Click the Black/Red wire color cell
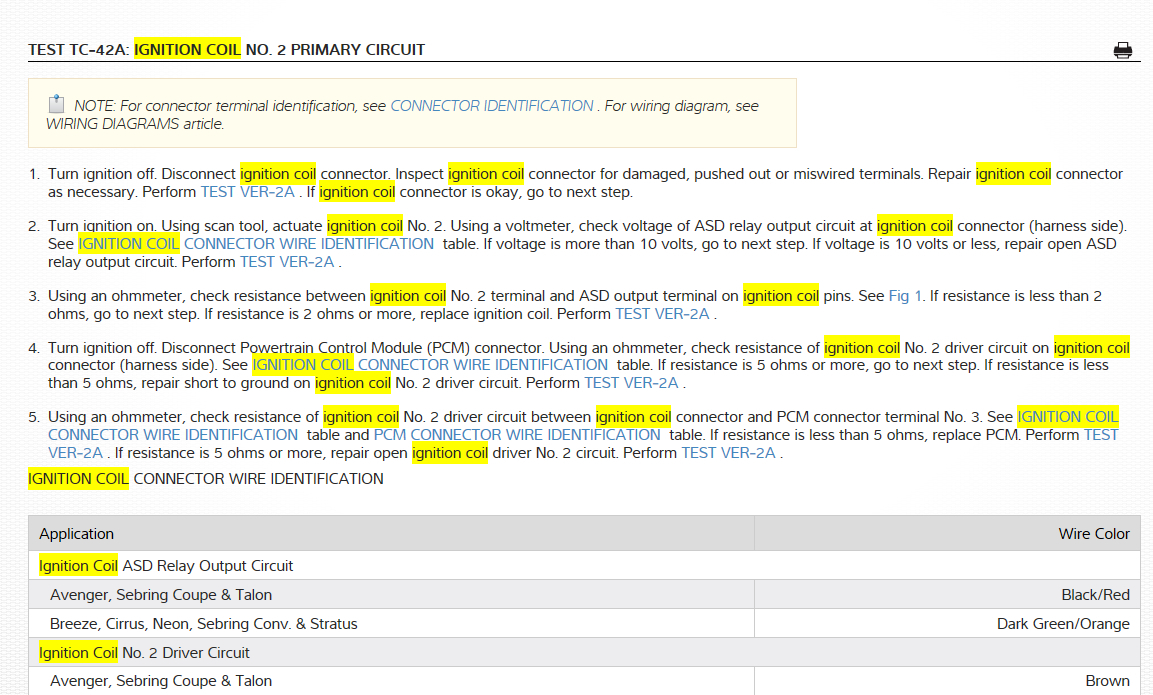Viewport: 1153px width, 695px height. (x=947, y=594)
